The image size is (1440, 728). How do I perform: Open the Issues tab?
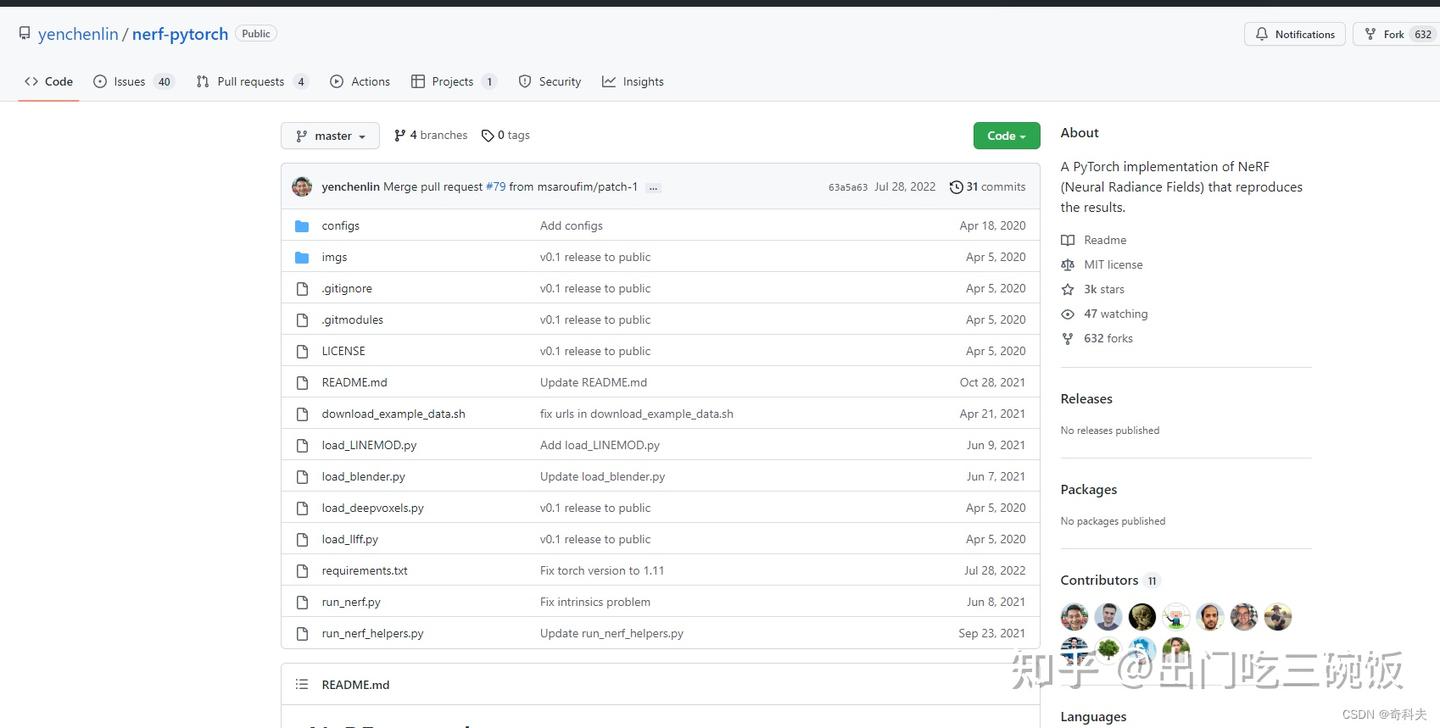tap(133, 82)
